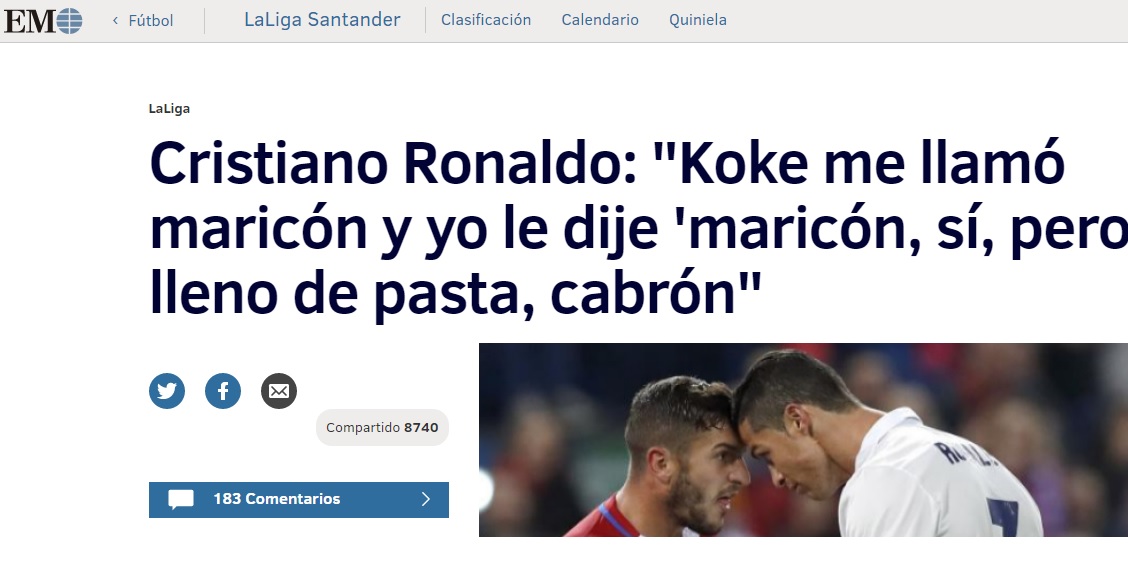Send the article via email icon
Viewport: 1128px width, 568px height.
pos(279,391)
